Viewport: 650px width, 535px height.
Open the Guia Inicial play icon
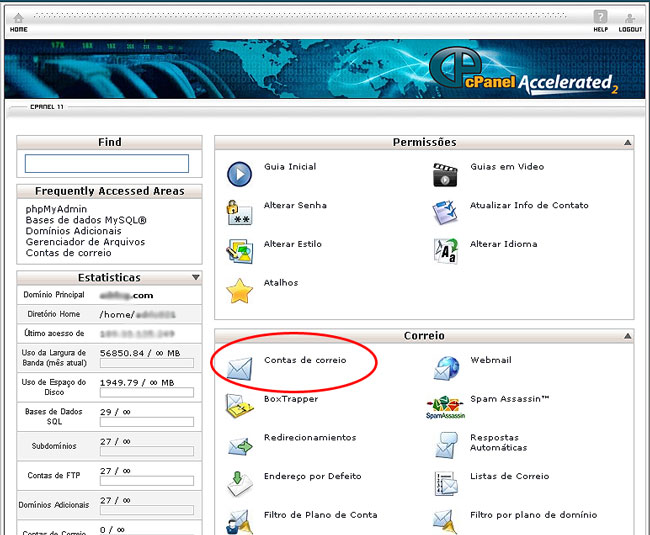pos(240,173)
